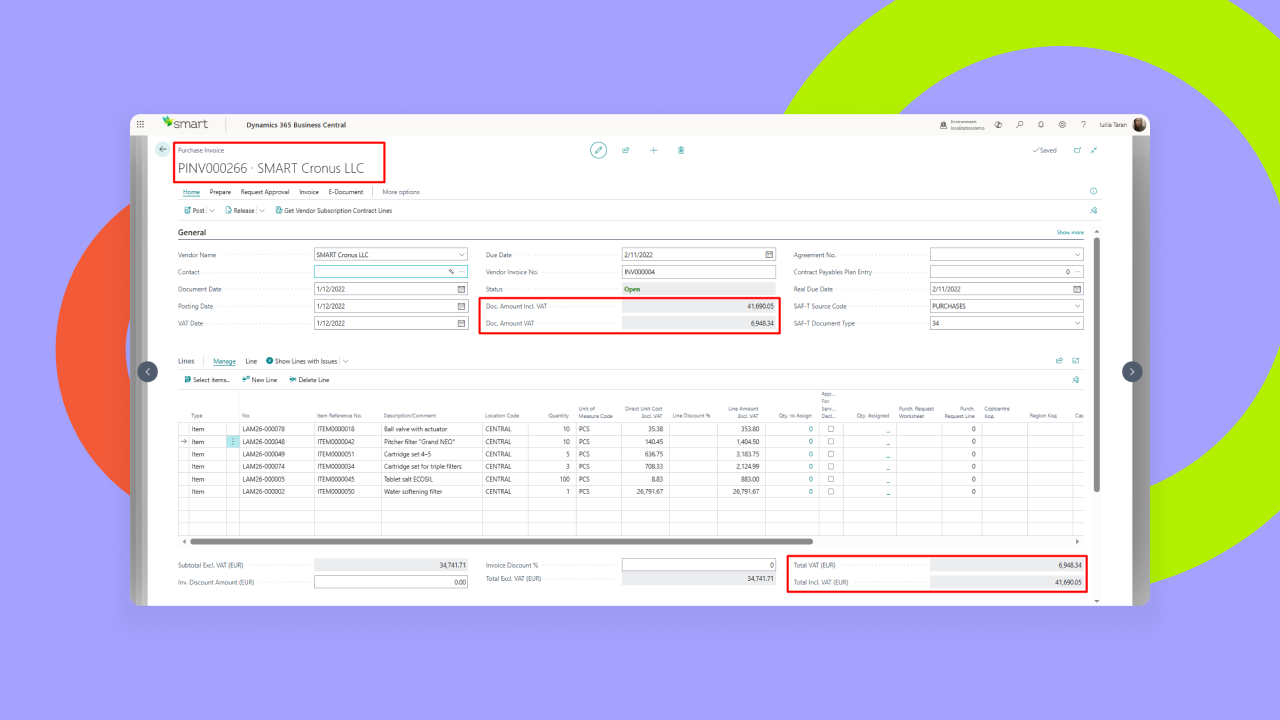The width and height of the screenshot is (1280, 720).
Task: Tick checkbox in Tablet salt ECOSIL row
Action: [830, 479]
